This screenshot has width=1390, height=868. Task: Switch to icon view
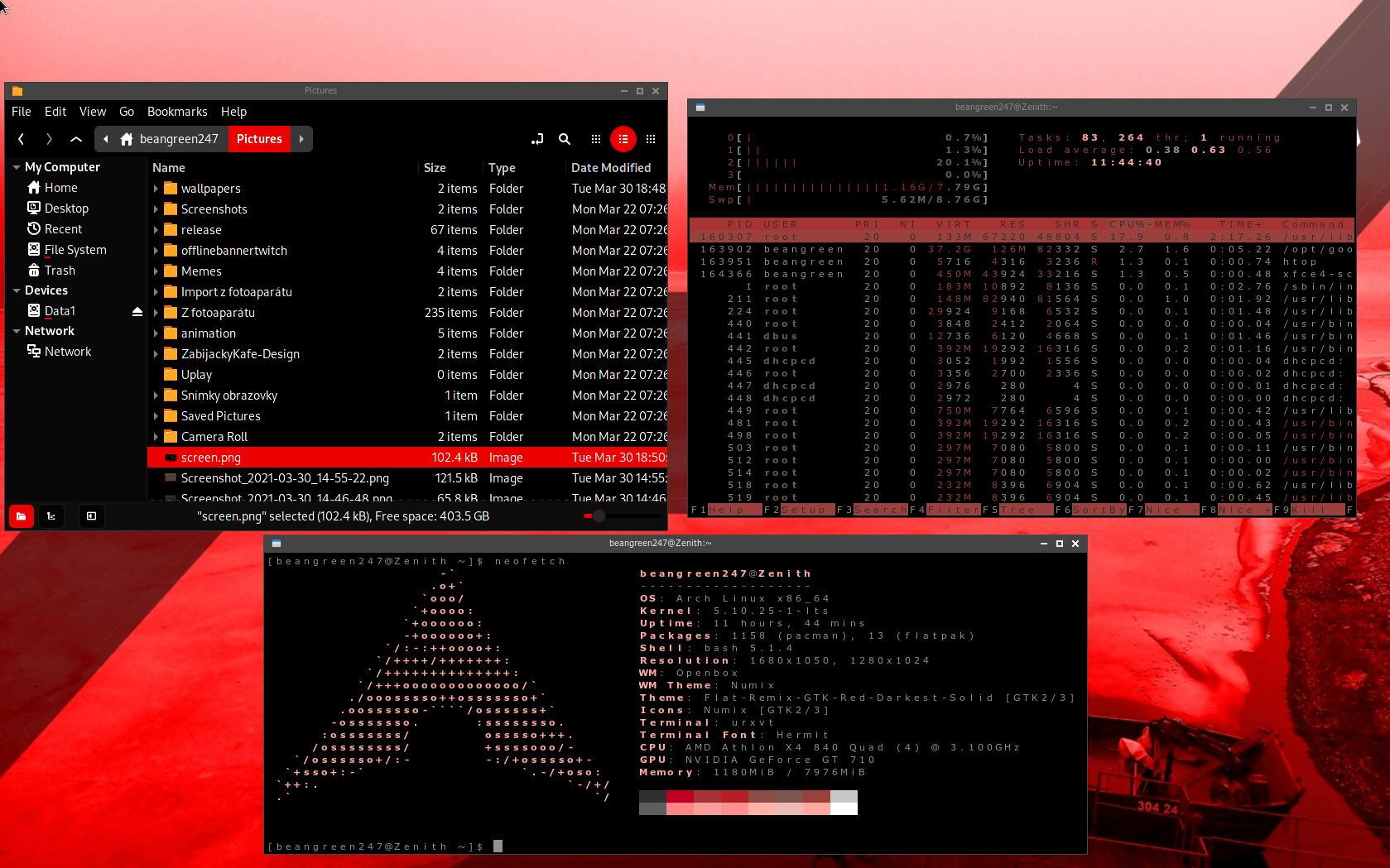tap(596, 139)
